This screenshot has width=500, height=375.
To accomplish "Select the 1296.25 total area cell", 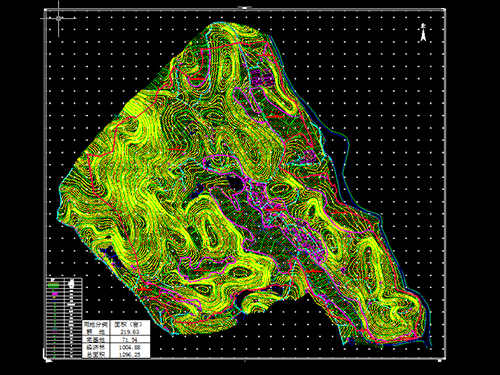I will pos(130,354).
